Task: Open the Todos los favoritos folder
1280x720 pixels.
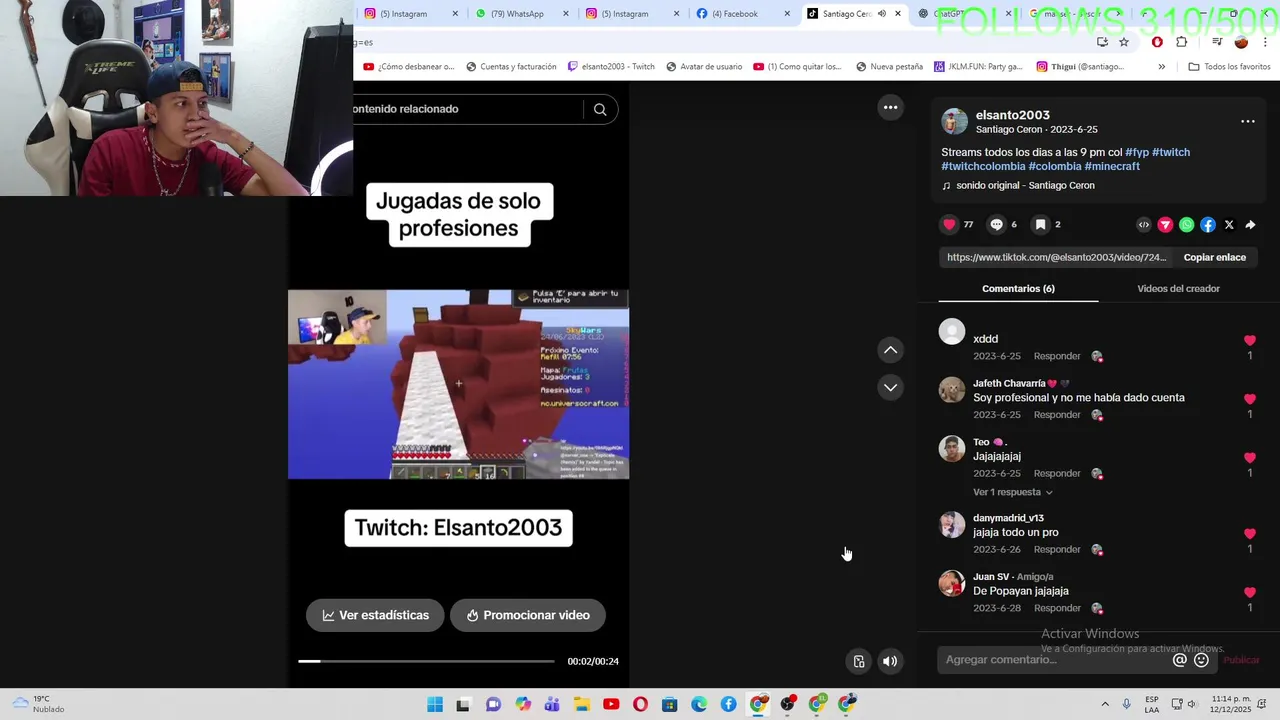Action: point(1230,67)
